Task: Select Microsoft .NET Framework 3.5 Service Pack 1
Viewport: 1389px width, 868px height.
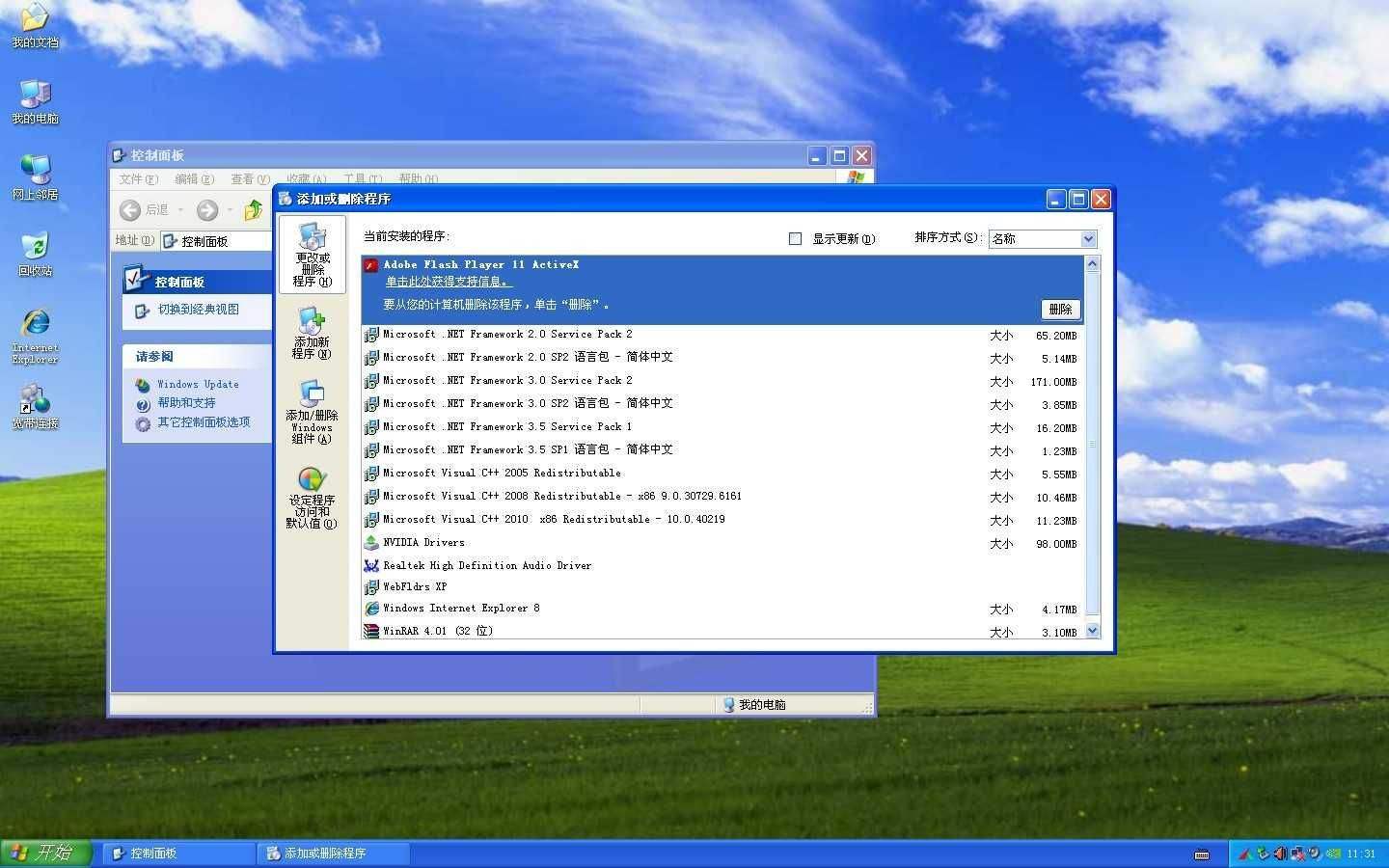Action: pos(722,427)
